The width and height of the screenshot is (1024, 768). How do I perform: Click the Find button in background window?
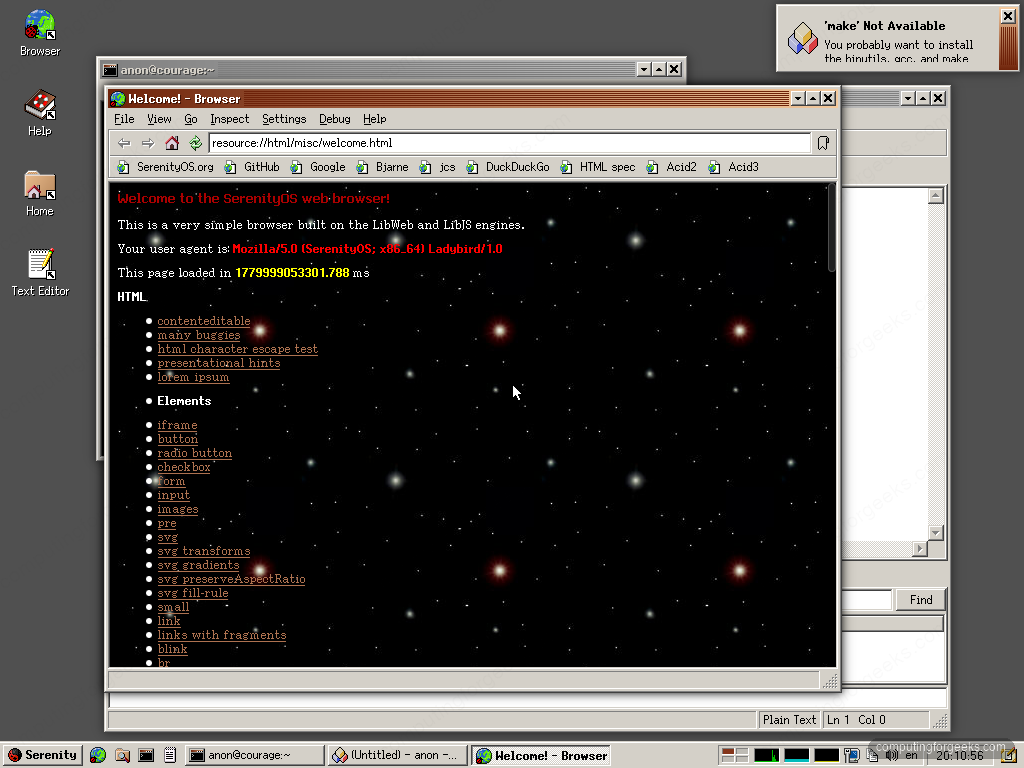tap(921, 600)
